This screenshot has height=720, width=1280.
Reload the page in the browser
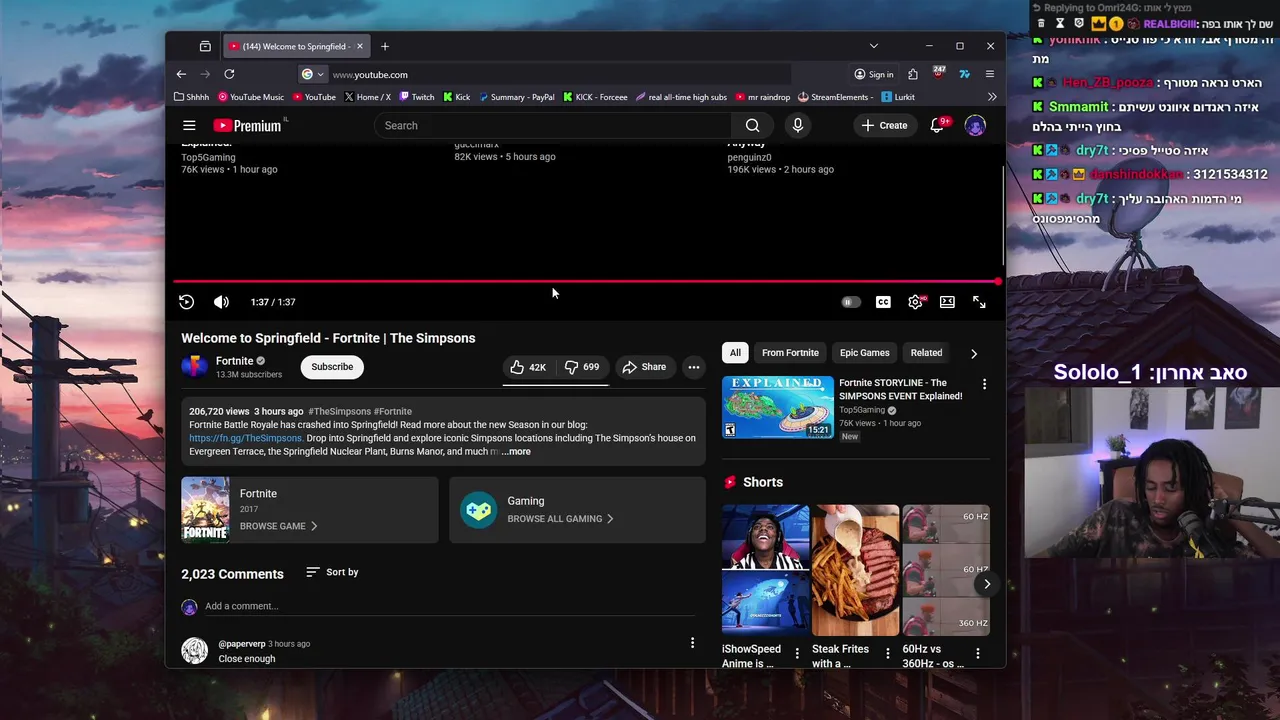[229, 74]
